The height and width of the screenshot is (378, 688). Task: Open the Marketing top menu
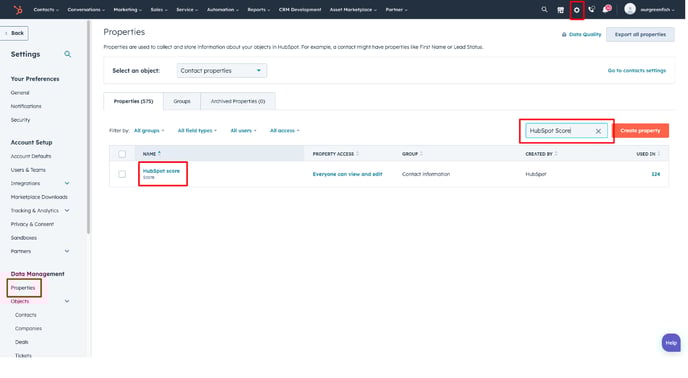(127, 10)
